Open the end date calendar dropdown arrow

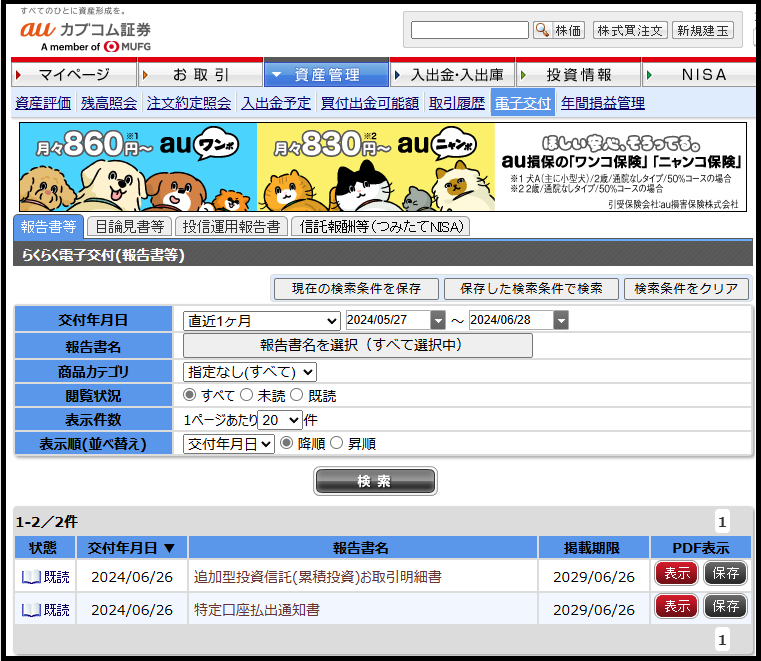click(561, 320)
